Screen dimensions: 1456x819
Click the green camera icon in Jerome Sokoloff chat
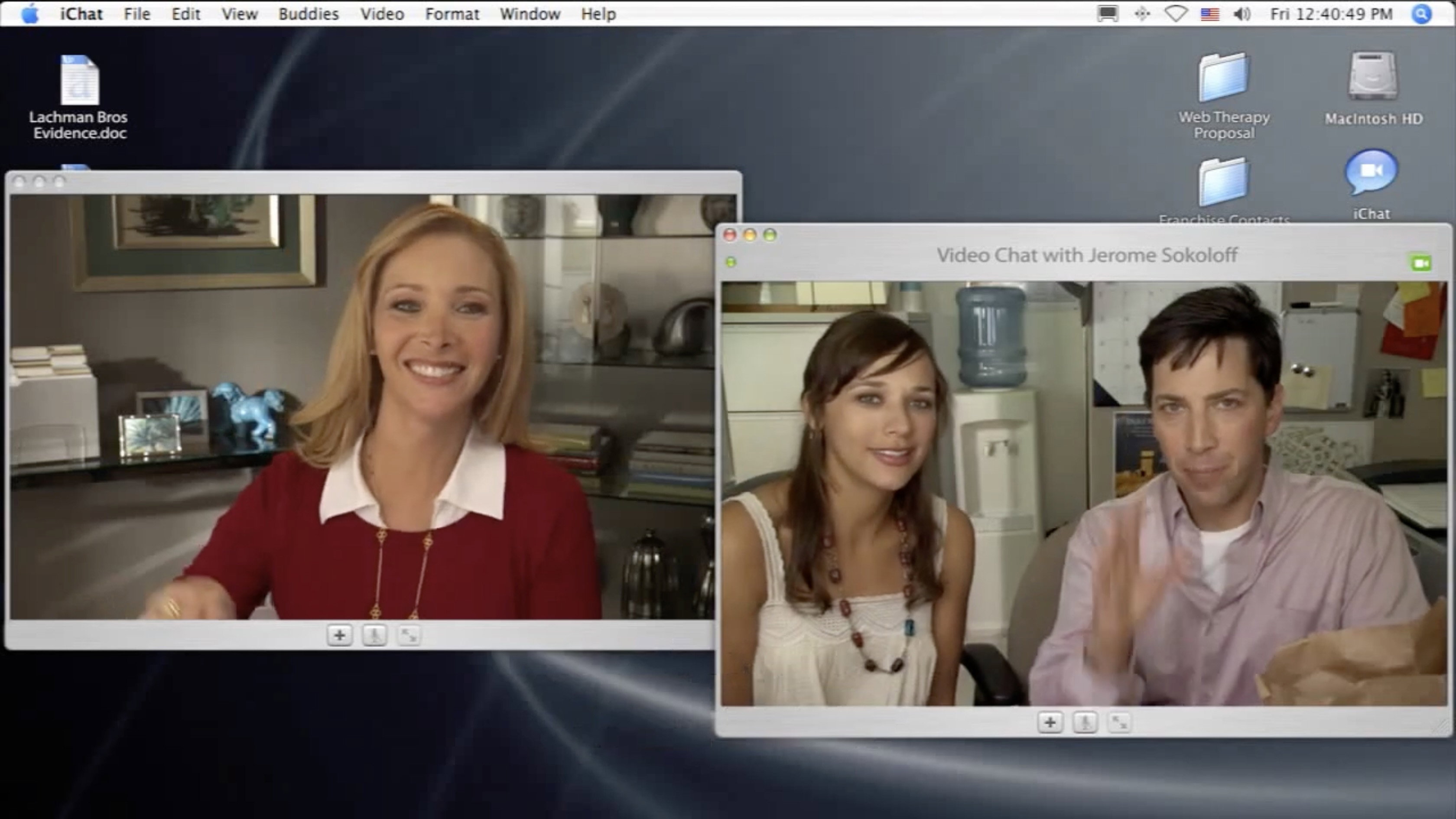(x=1421, y=263)
